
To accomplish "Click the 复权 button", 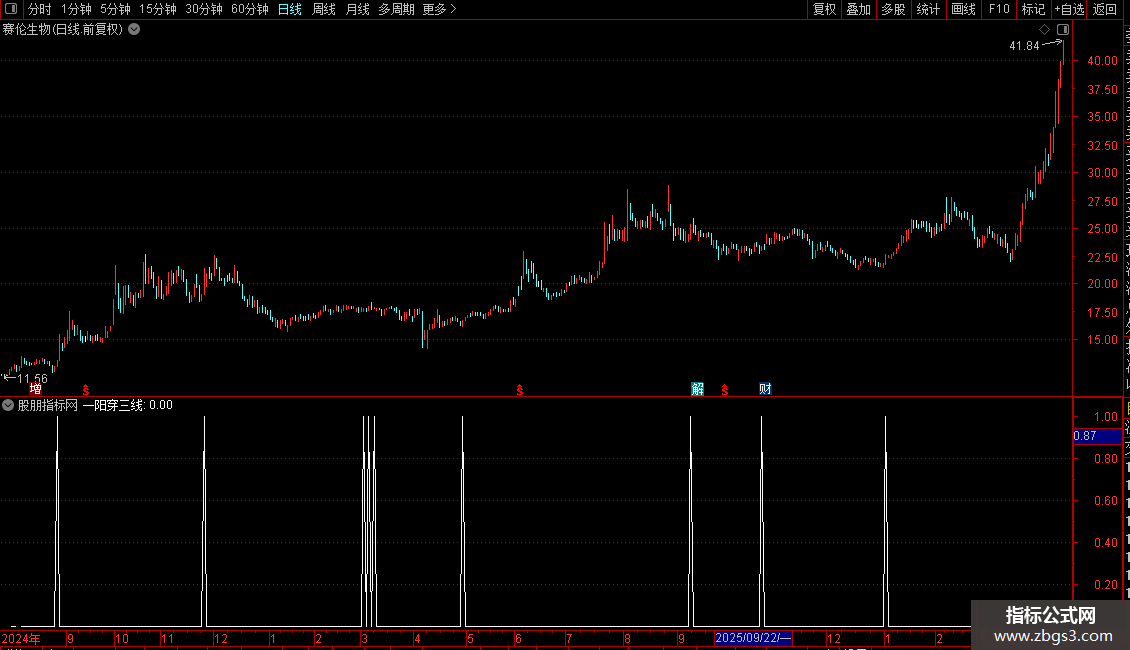I will 824,9.
